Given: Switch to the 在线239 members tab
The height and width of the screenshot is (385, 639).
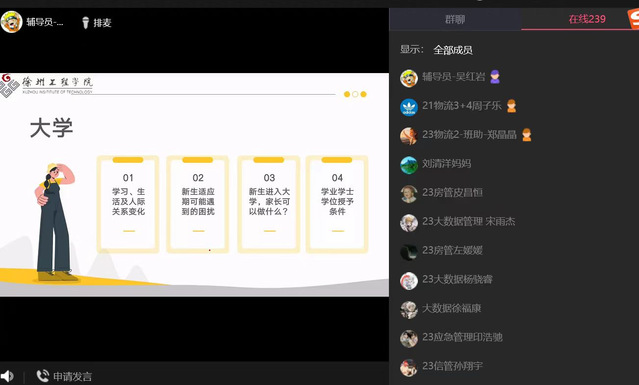Looking at the screenshot, I should click(x=587, y=19).
